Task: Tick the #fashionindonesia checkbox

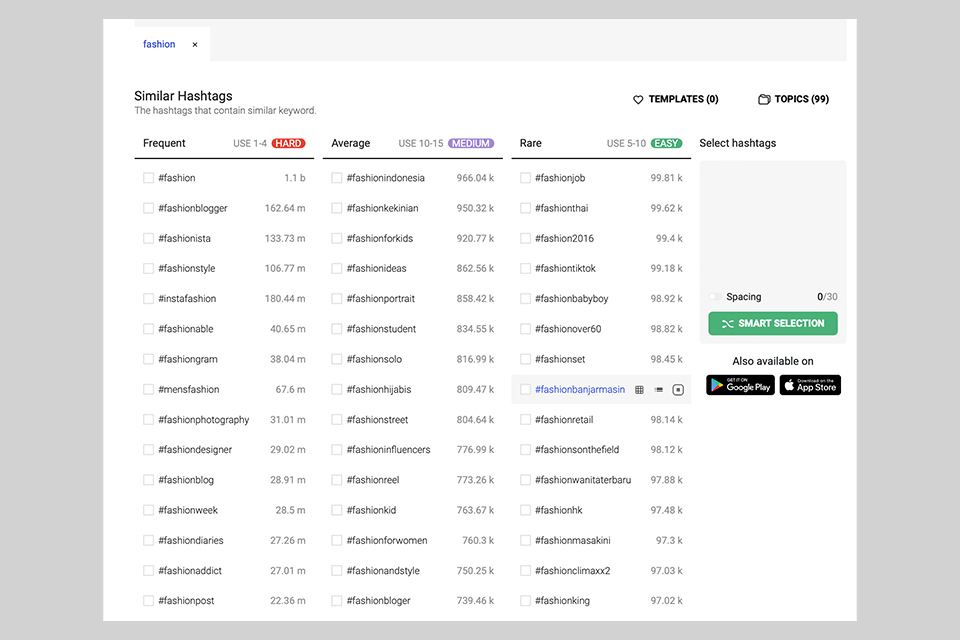Action: [337, 178]
